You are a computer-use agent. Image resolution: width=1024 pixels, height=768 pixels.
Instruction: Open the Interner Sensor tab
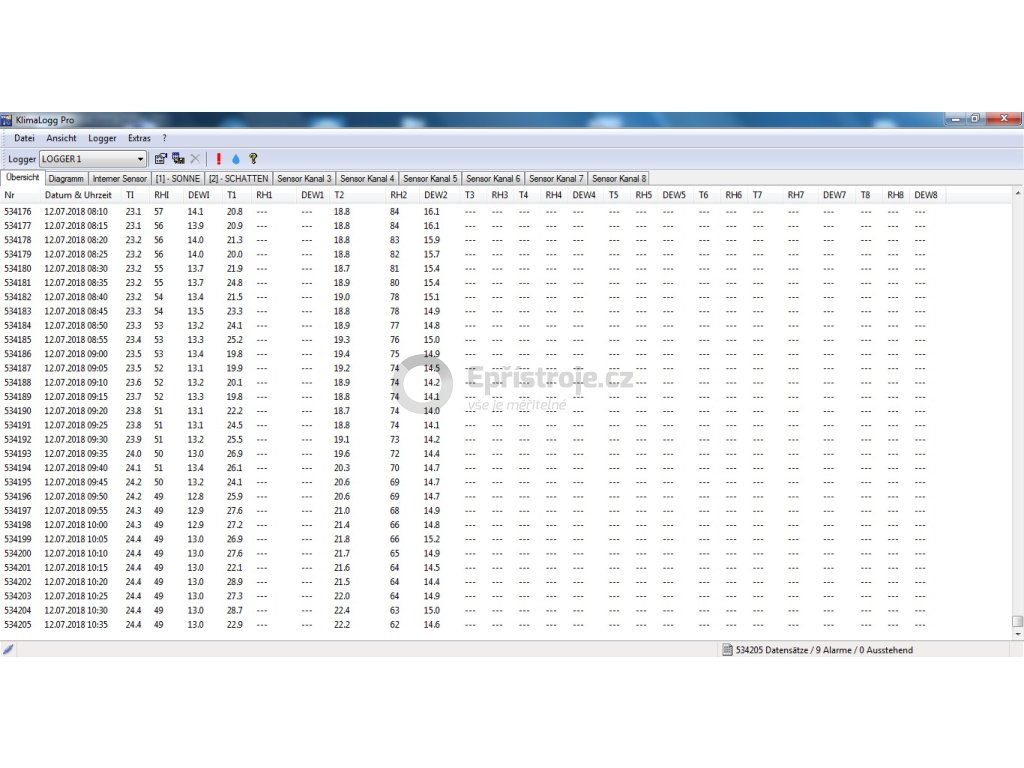[120, 179]
